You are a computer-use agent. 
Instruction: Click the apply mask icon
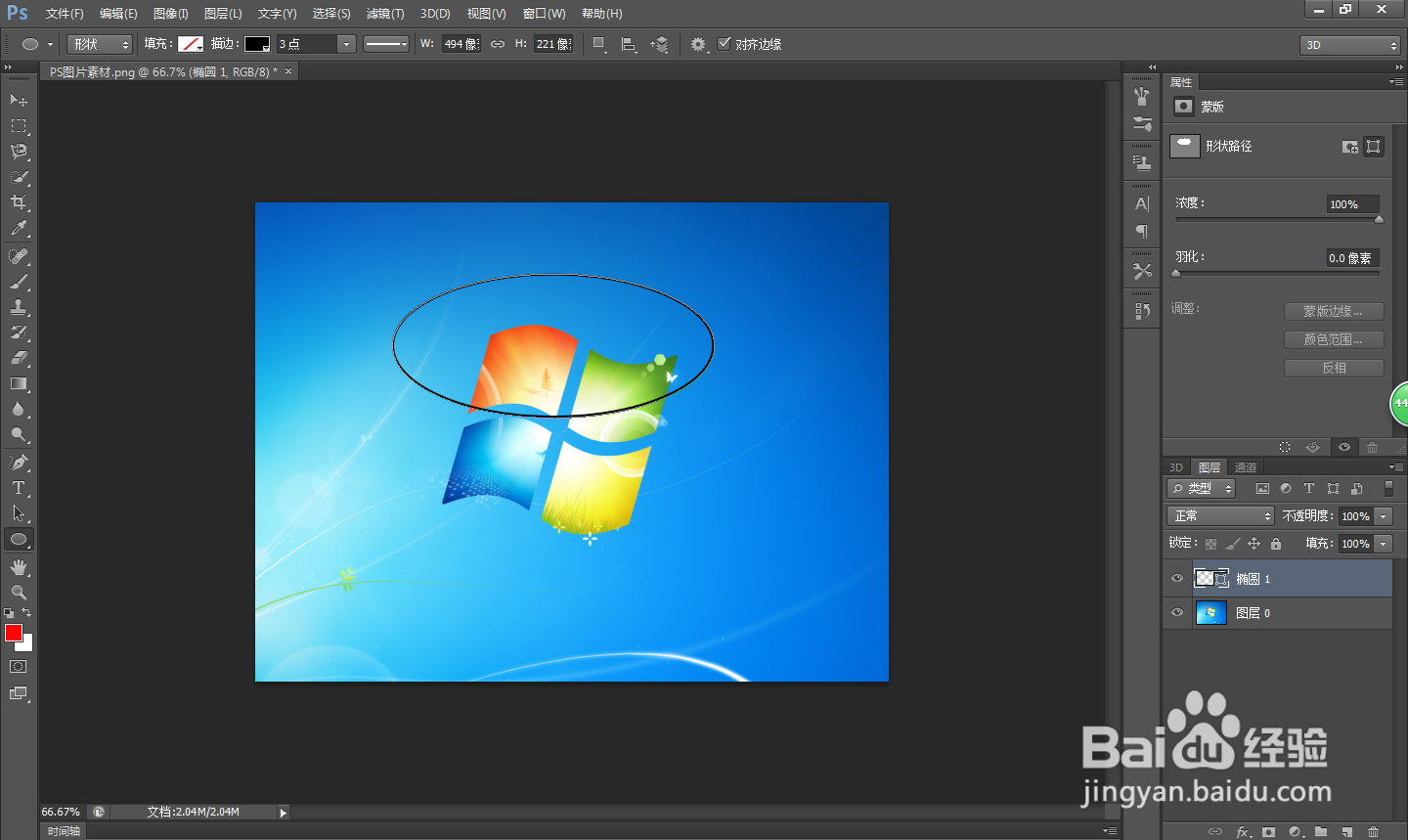1313,447
